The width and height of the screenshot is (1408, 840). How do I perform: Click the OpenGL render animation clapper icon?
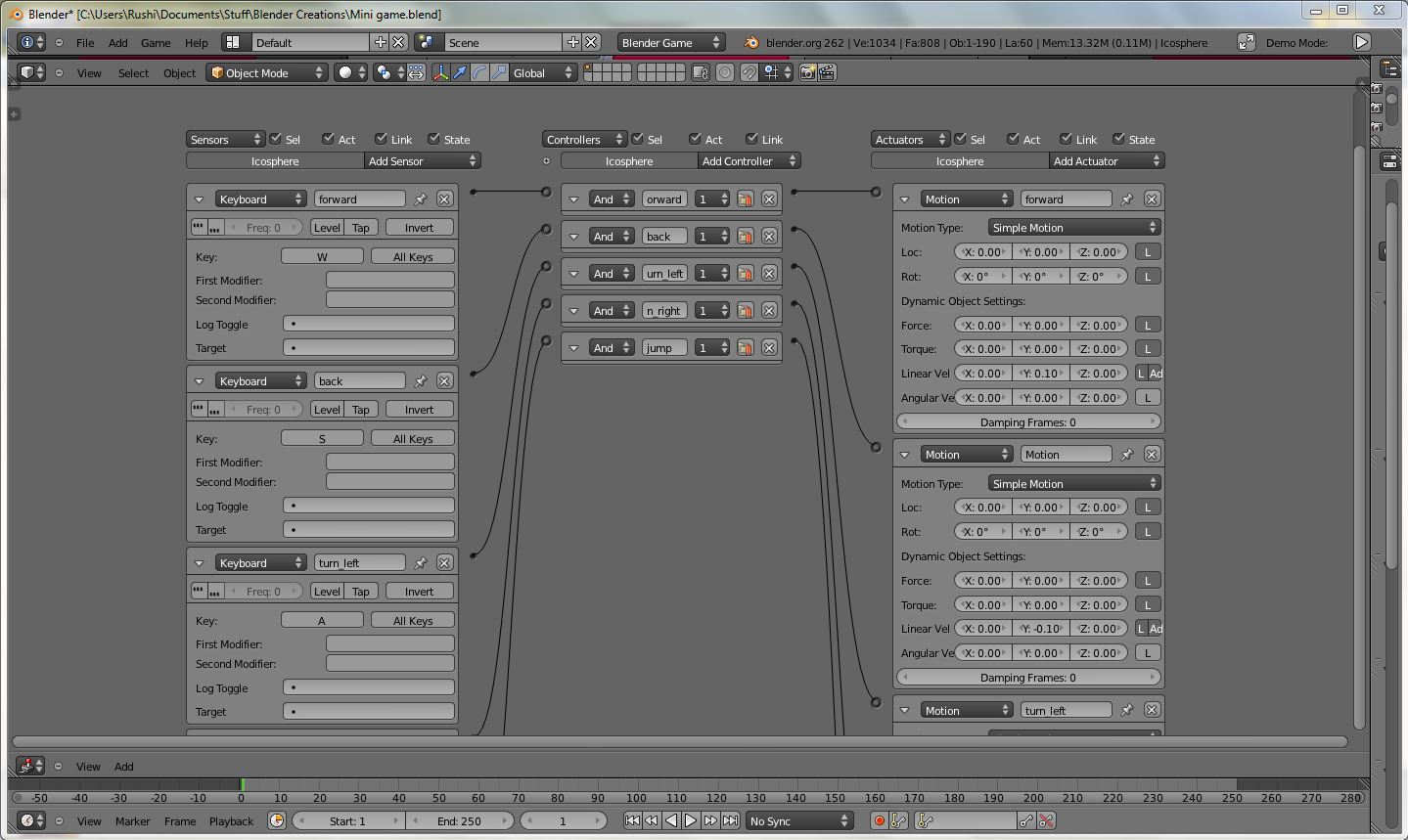click(x=827, y=72)
